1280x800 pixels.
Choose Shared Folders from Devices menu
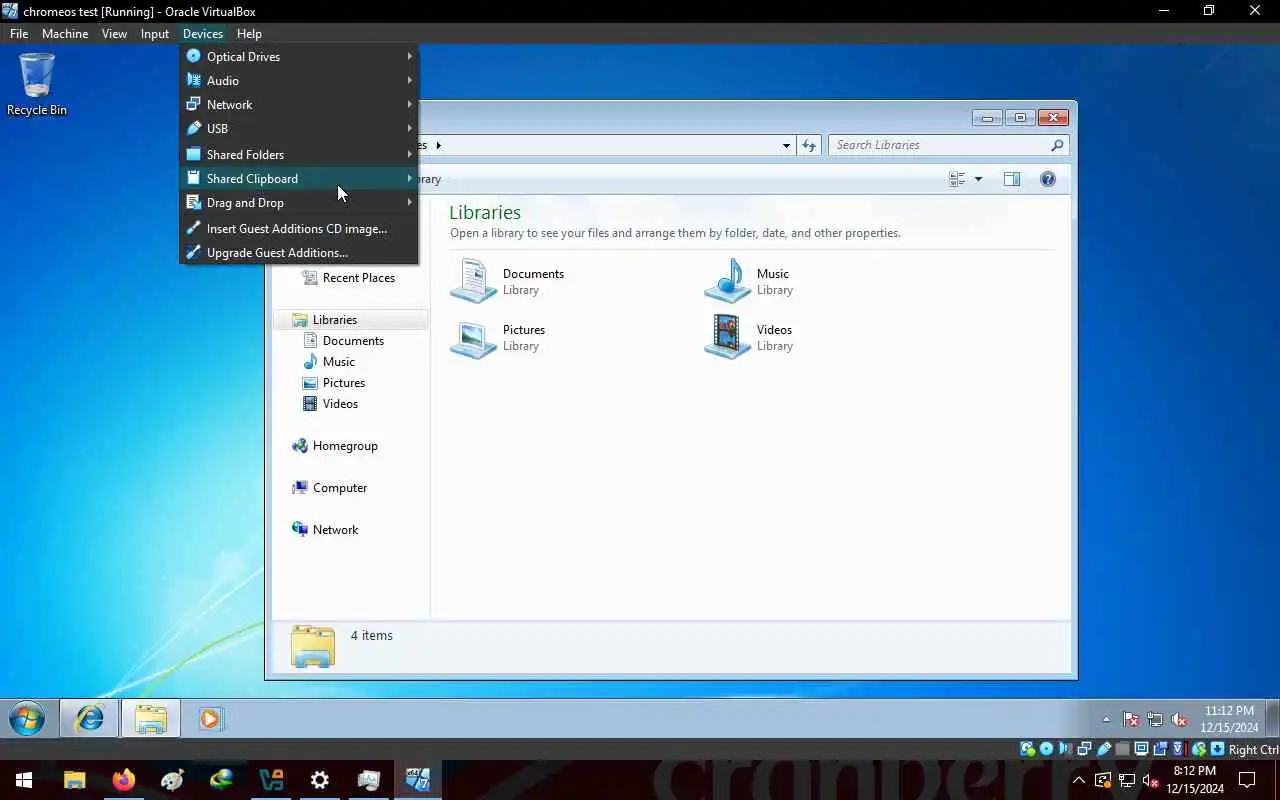[299, 155]
